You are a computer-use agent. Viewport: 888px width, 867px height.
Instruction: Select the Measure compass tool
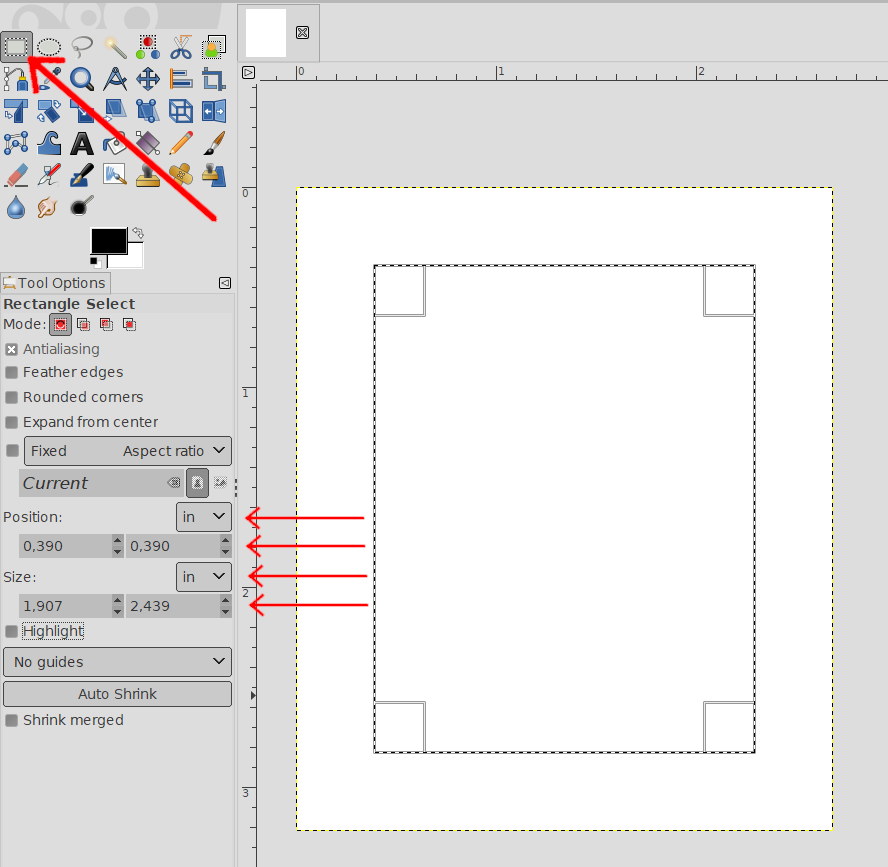click(115, 79)
